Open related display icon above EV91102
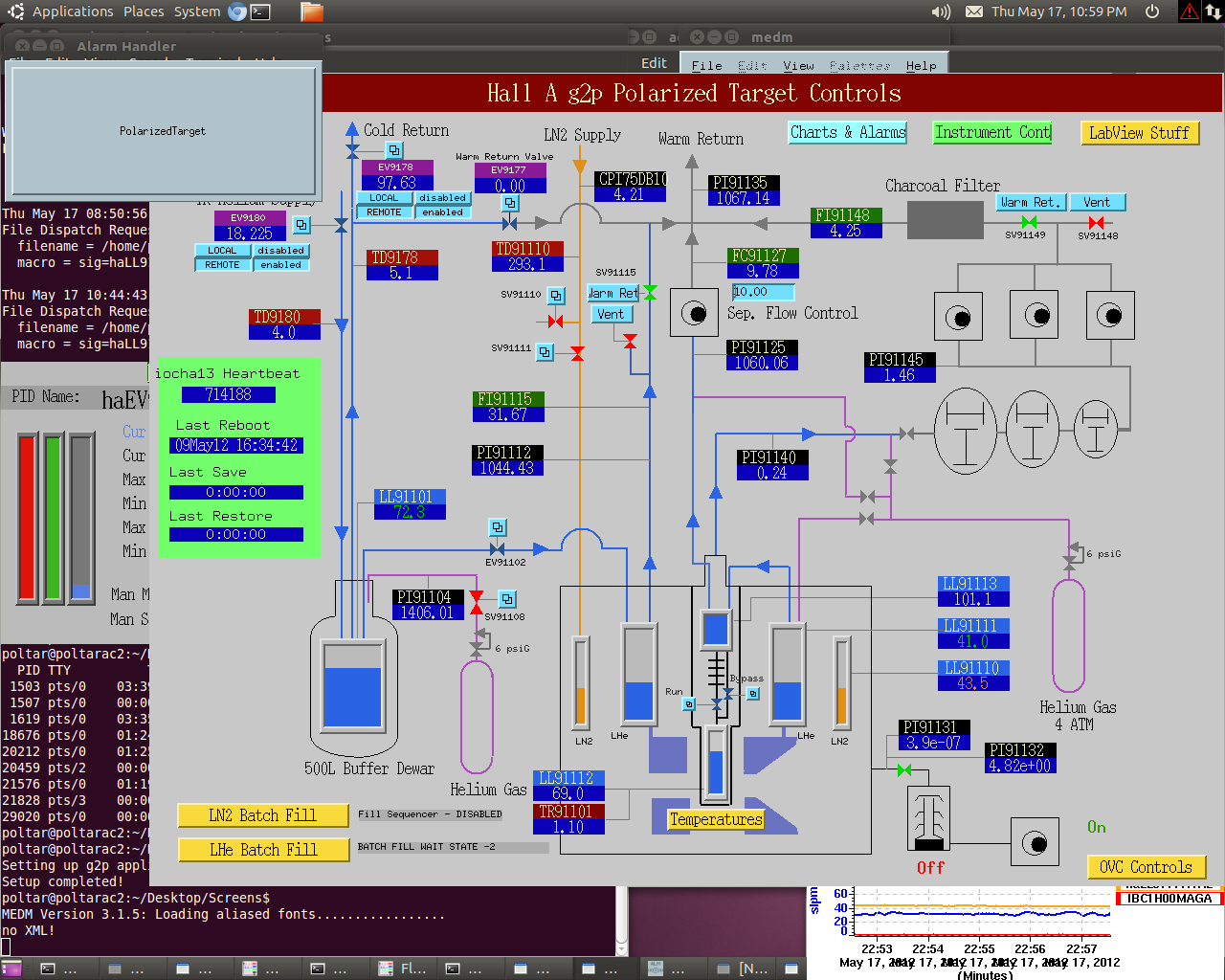 coord(498,527)
